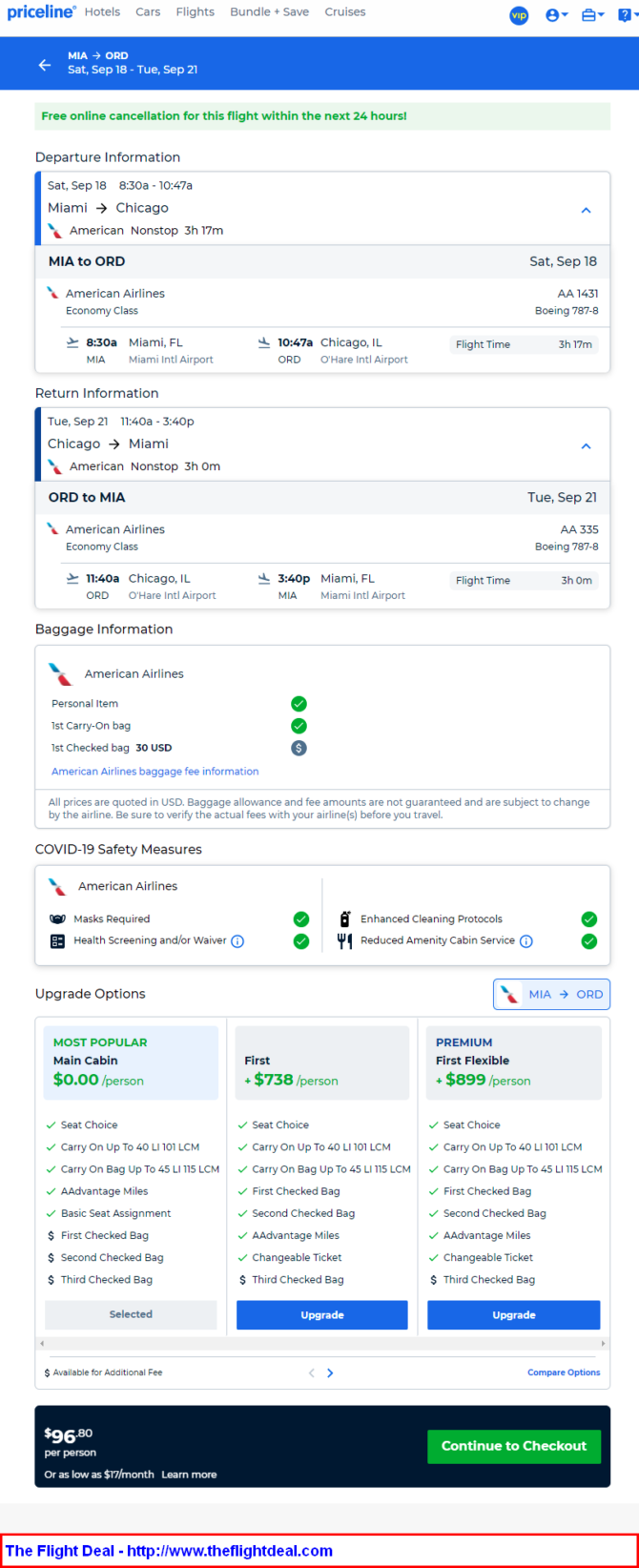Click previous arrow in upgrade options pager
This screenshot has height=1568, width=639.
pos(311,1373)
